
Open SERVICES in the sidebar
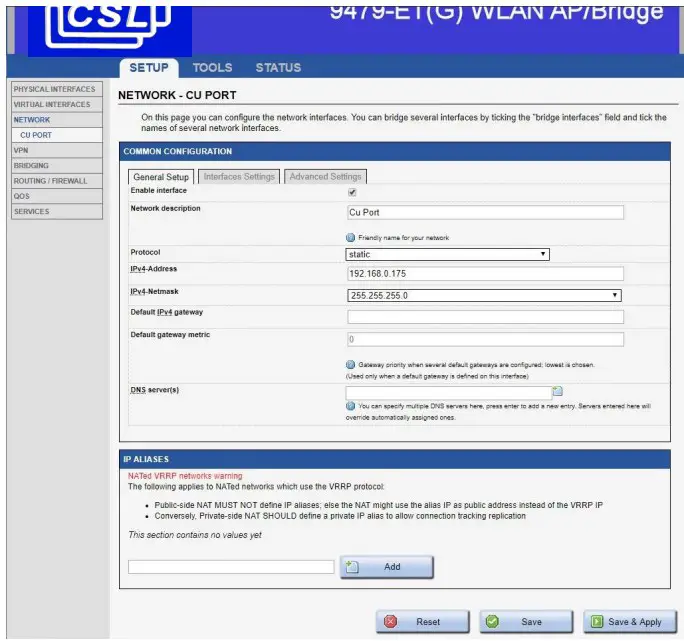tap(57, 211)
